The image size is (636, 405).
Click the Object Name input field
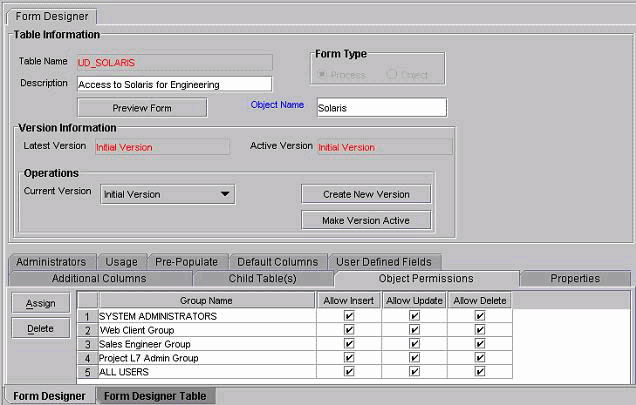coord(379,107)
